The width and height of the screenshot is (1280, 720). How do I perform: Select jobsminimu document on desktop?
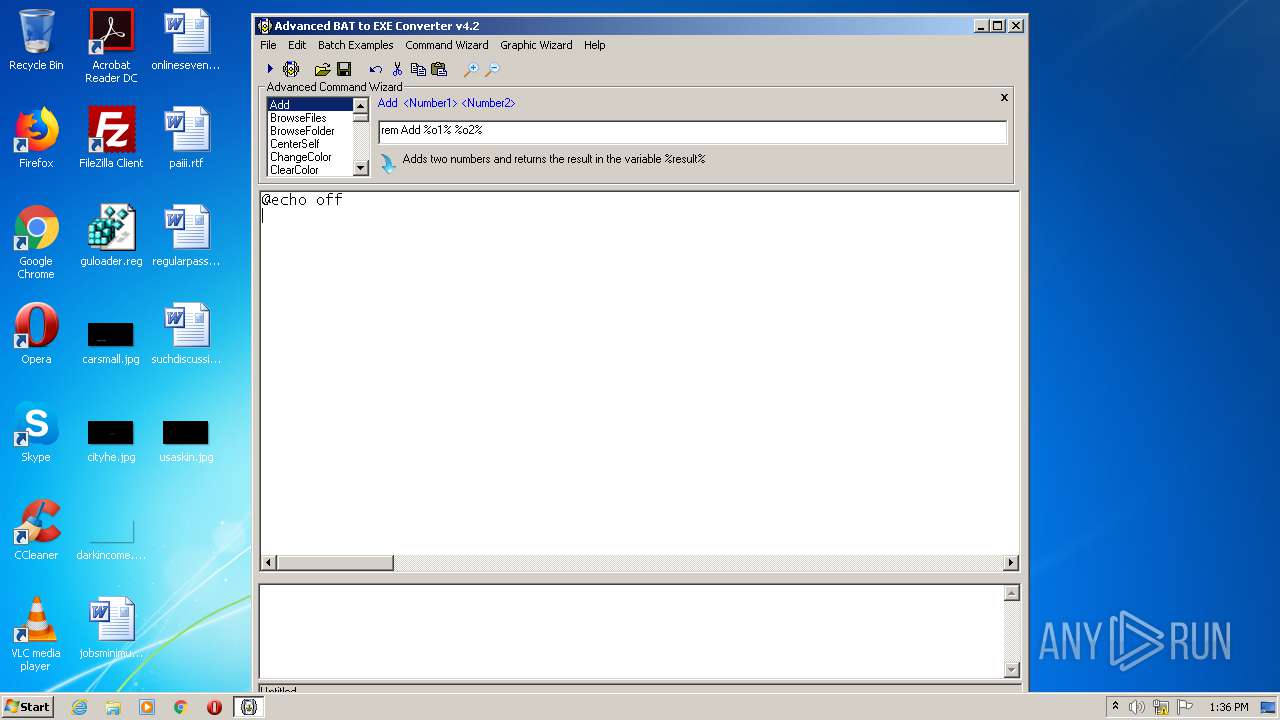pos(111,628)
